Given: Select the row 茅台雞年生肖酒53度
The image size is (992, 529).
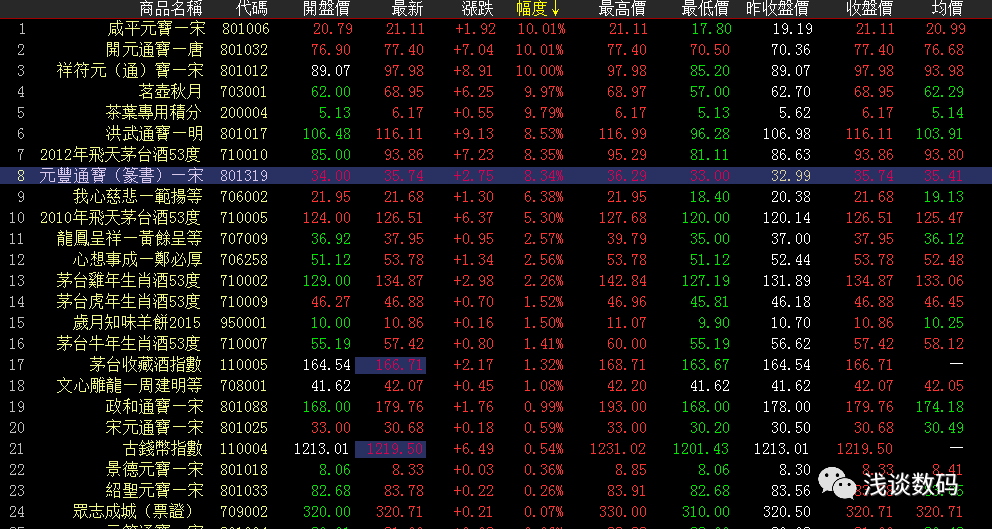Looking at the screenshot, I should [496, 280].
